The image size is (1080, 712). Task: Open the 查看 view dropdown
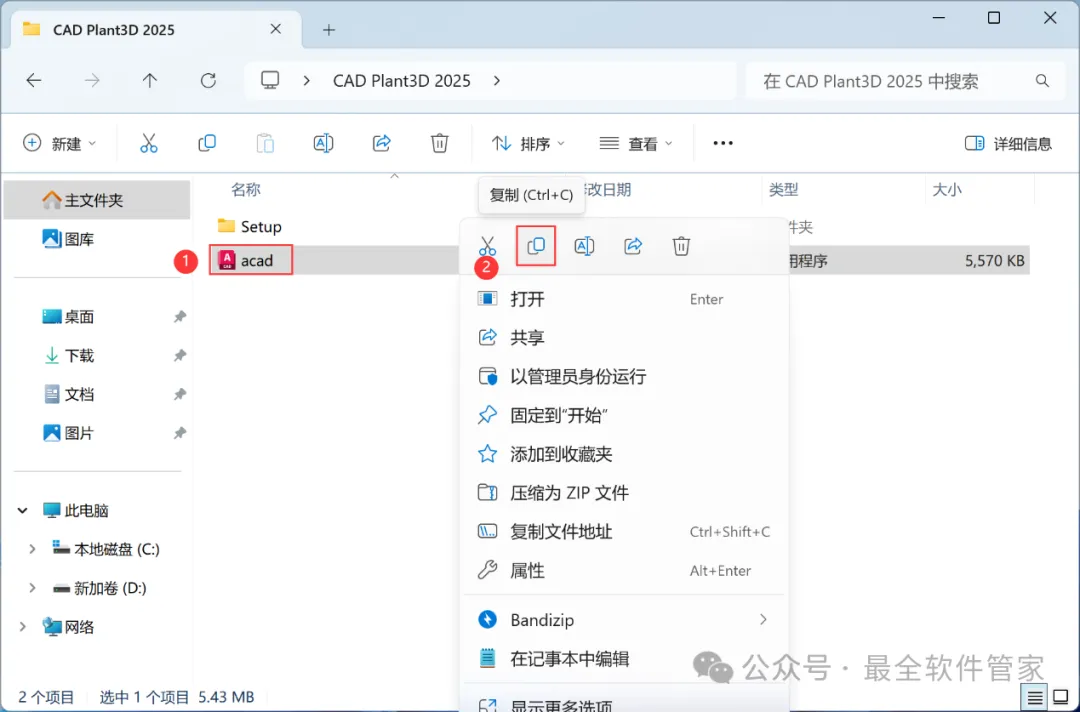coord(636,143)
